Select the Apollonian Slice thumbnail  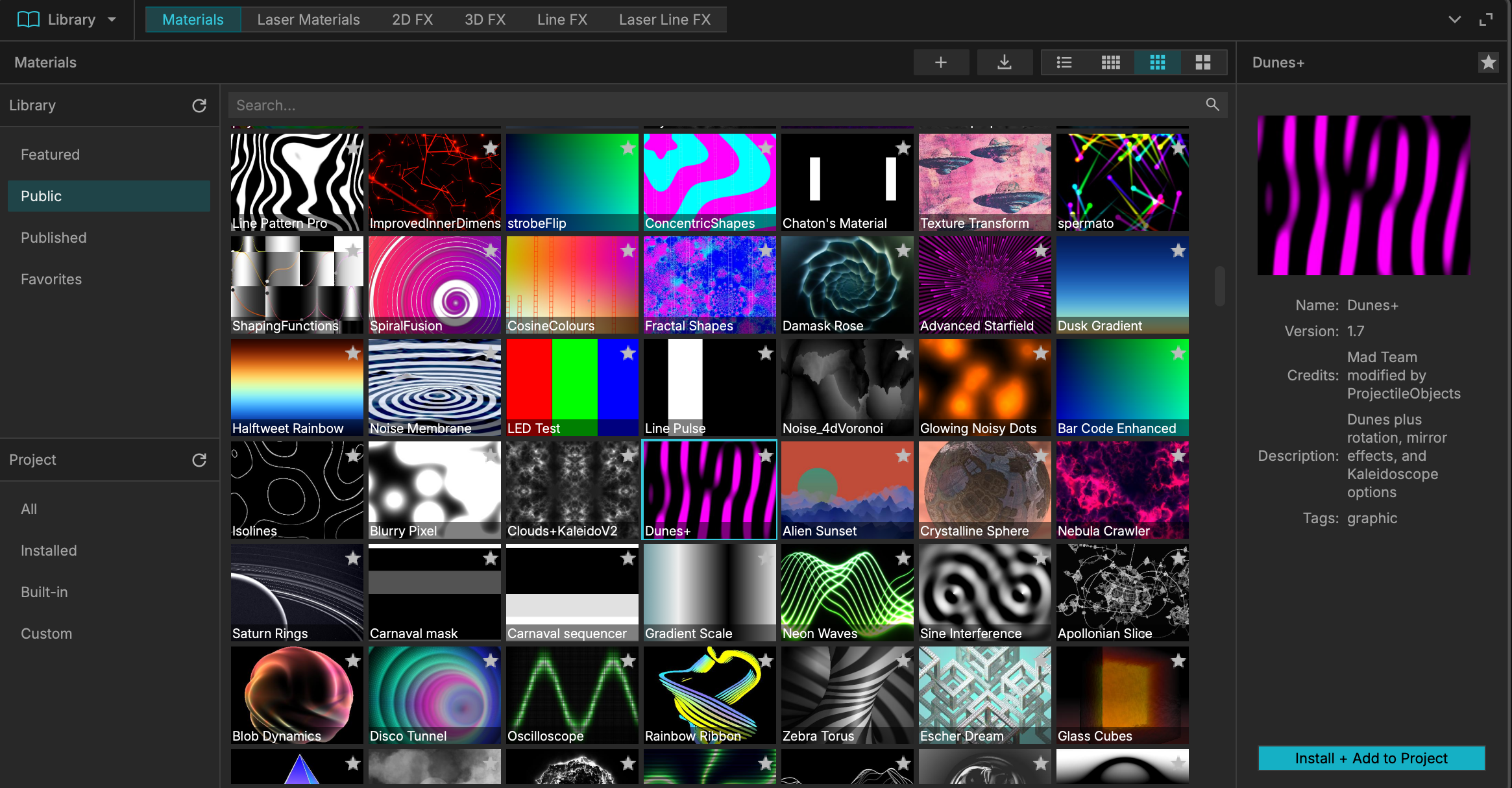coord(1123,593)
